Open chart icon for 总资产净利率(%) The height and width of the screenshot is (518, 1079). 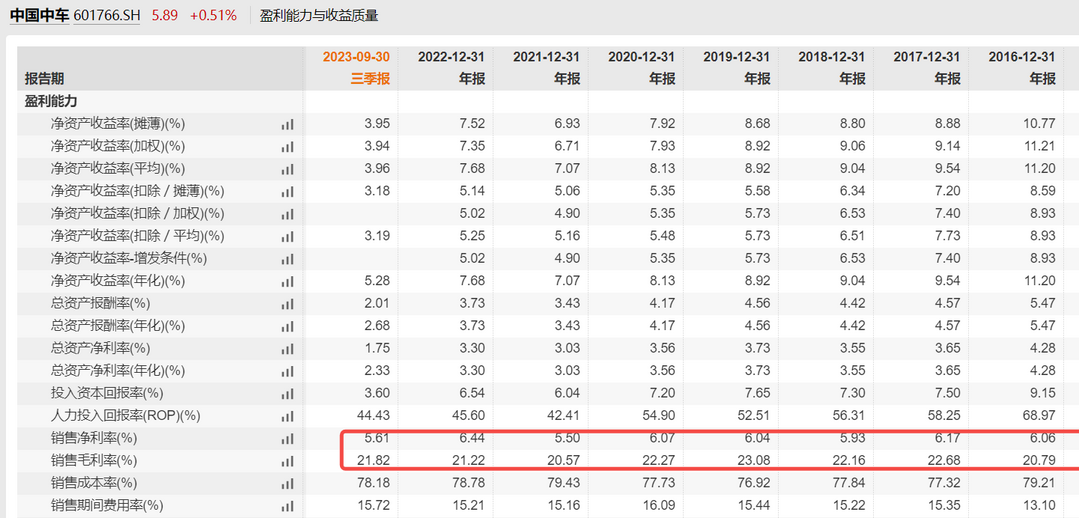tap(287, 349)
